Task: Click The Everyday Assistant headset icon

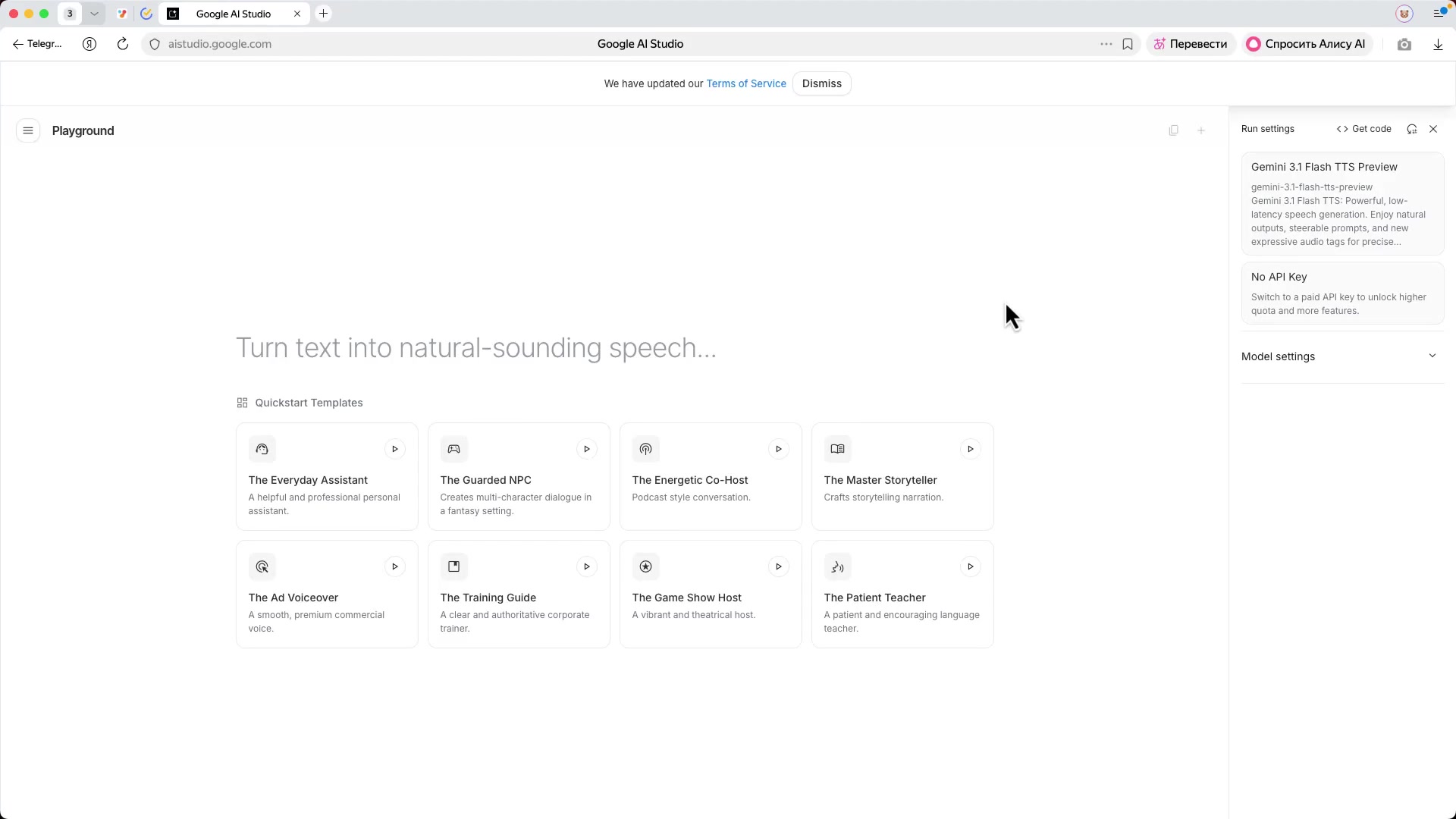Action: [262, 449]
